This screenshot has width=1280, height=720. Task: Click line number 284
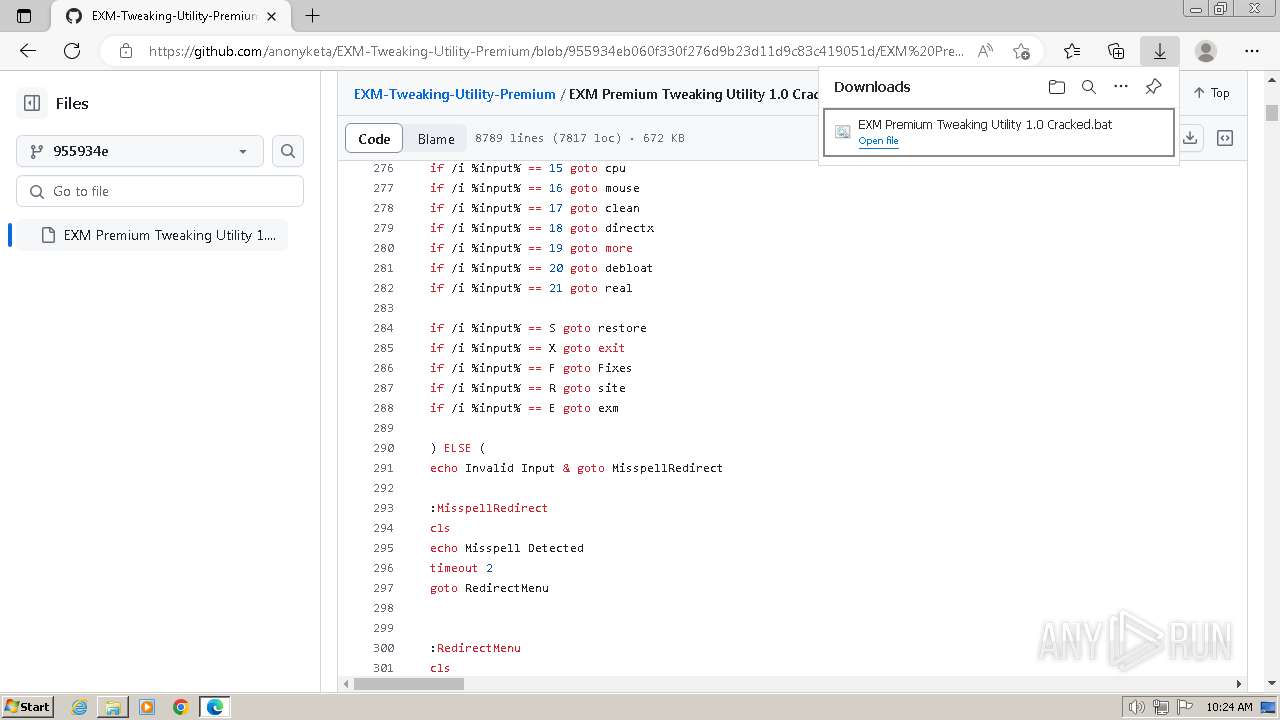click(x=383, y=328)
